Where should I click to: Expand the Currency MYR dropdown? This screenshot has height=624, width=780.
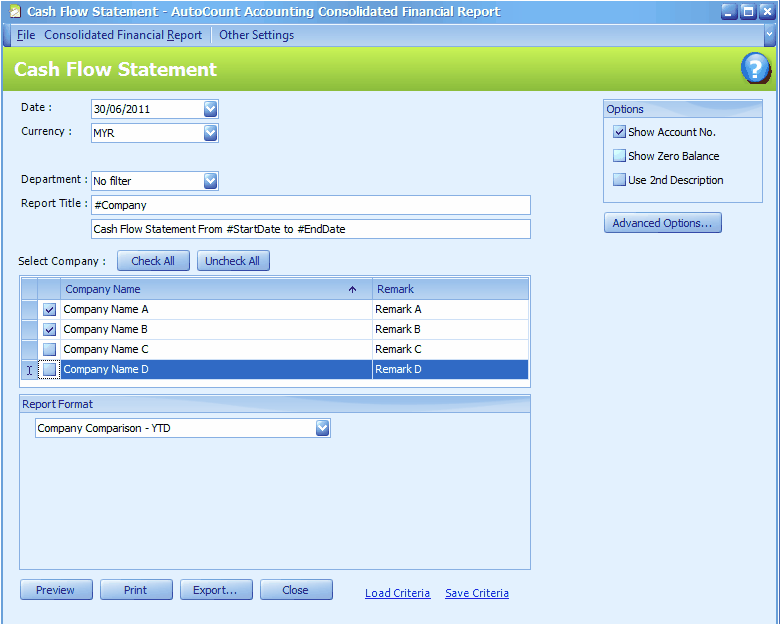[x=210, y=132]
